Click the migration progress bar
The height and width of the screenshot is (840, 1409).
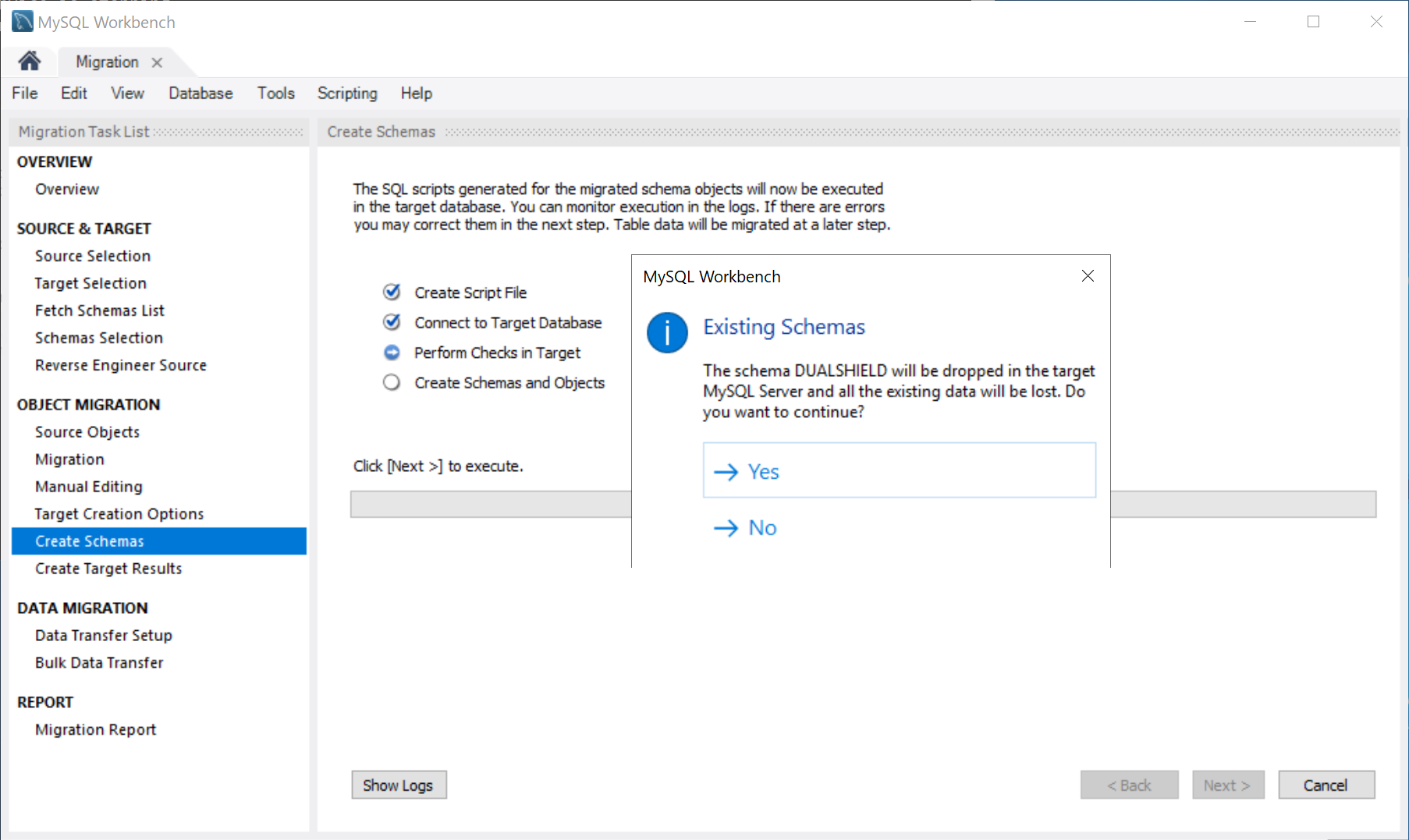coord(490,504)
